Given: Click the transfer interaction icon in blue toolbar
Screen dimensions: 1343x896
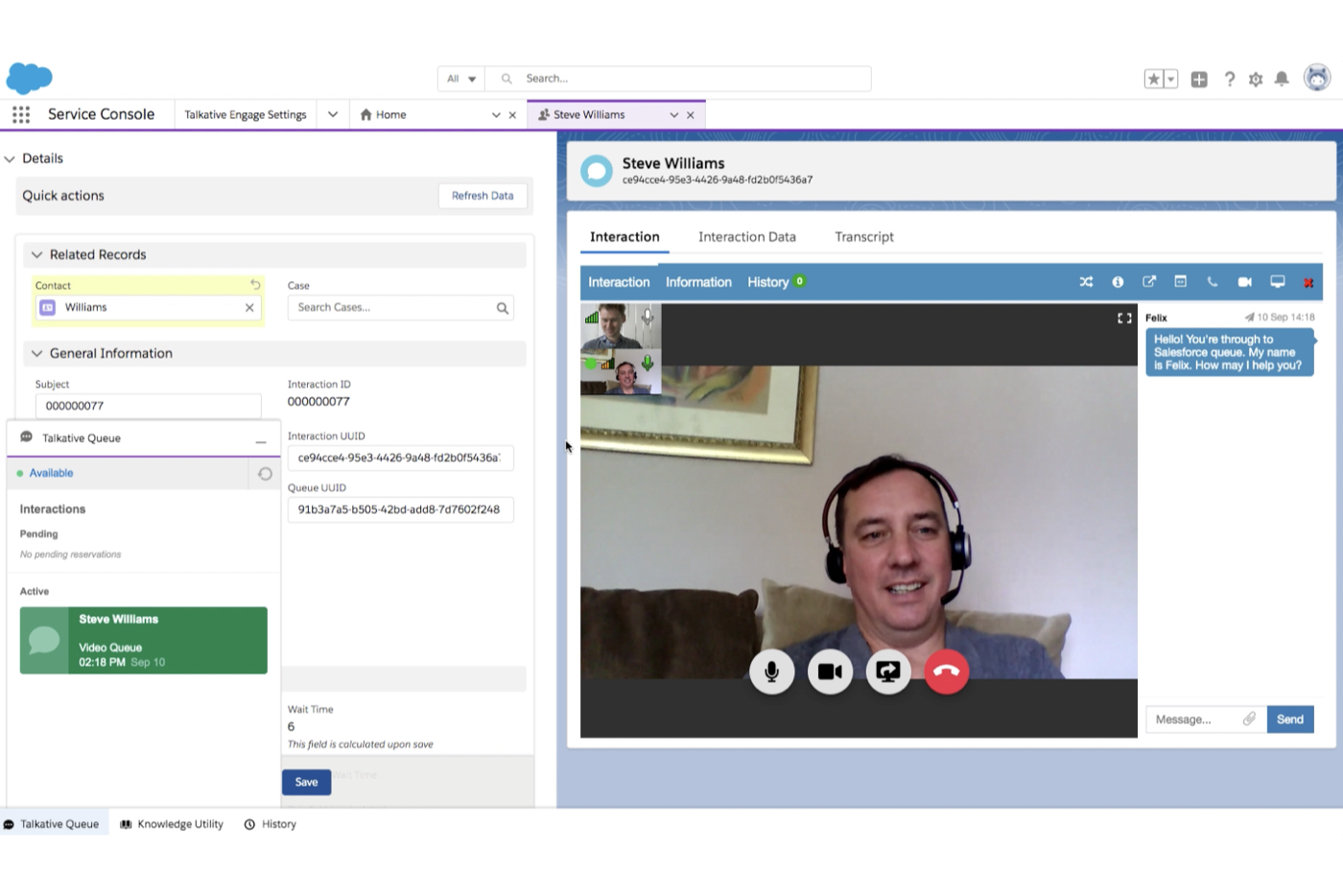Looking at the screenshot, I should pos(1086,282).
